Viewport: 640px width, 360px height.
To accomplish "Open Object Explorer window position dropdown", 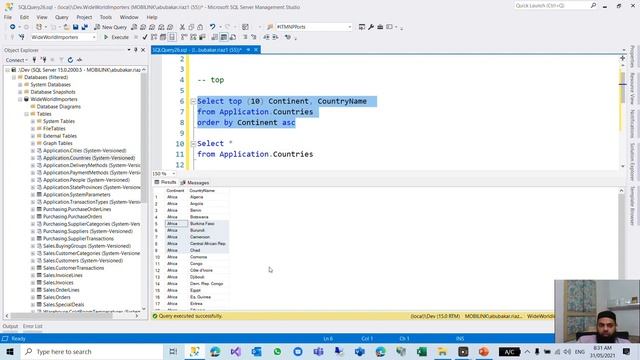I will pyautogui.click(x=129, y=50).
